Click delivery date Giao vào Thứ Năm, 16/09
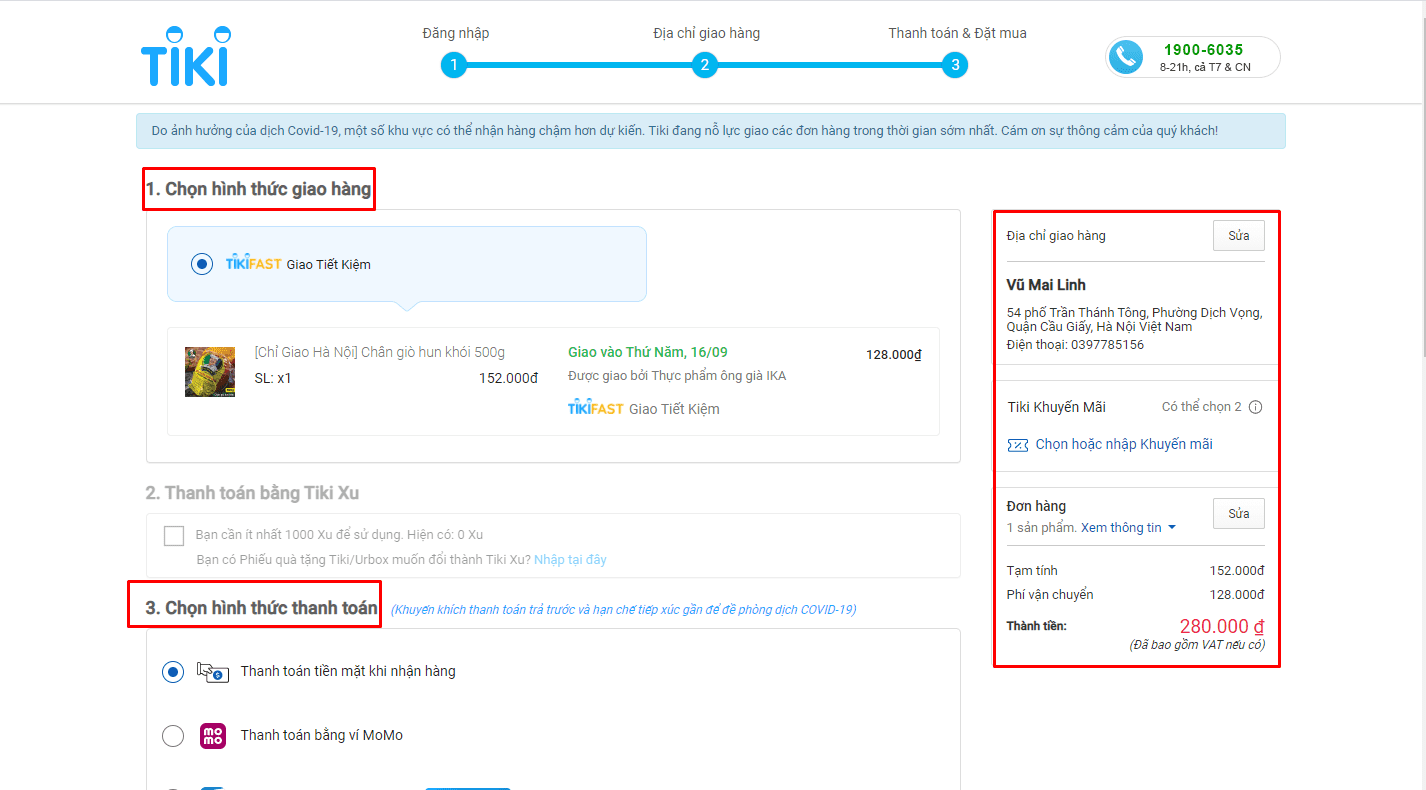 (x=648, y=352)
